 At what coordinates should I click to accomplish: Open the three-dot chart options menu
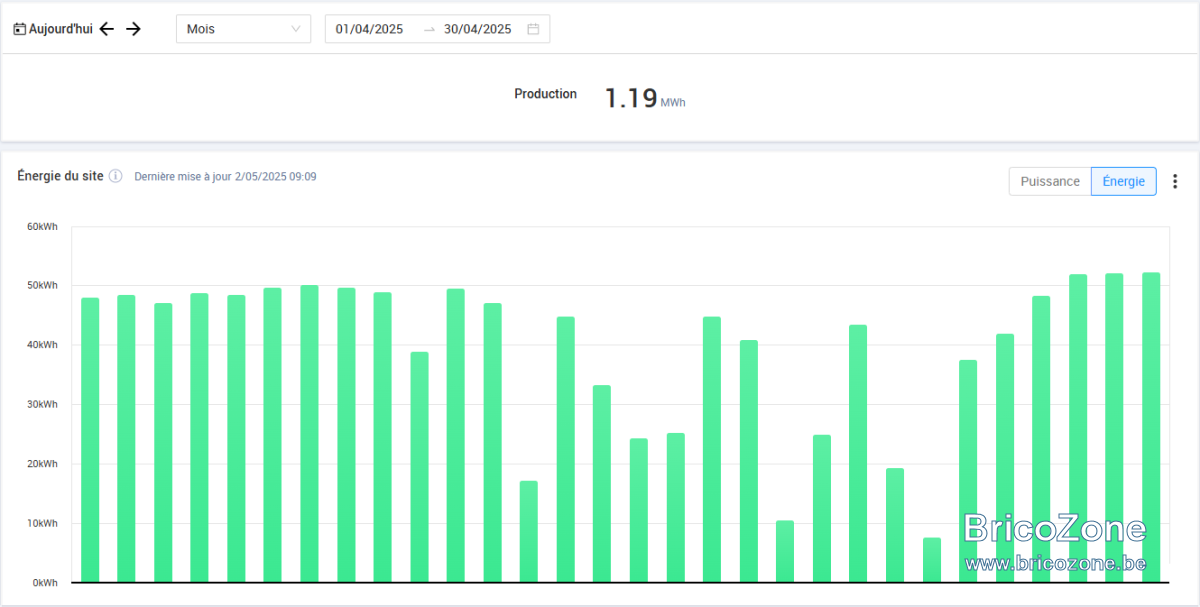(x=1175, y=181)
